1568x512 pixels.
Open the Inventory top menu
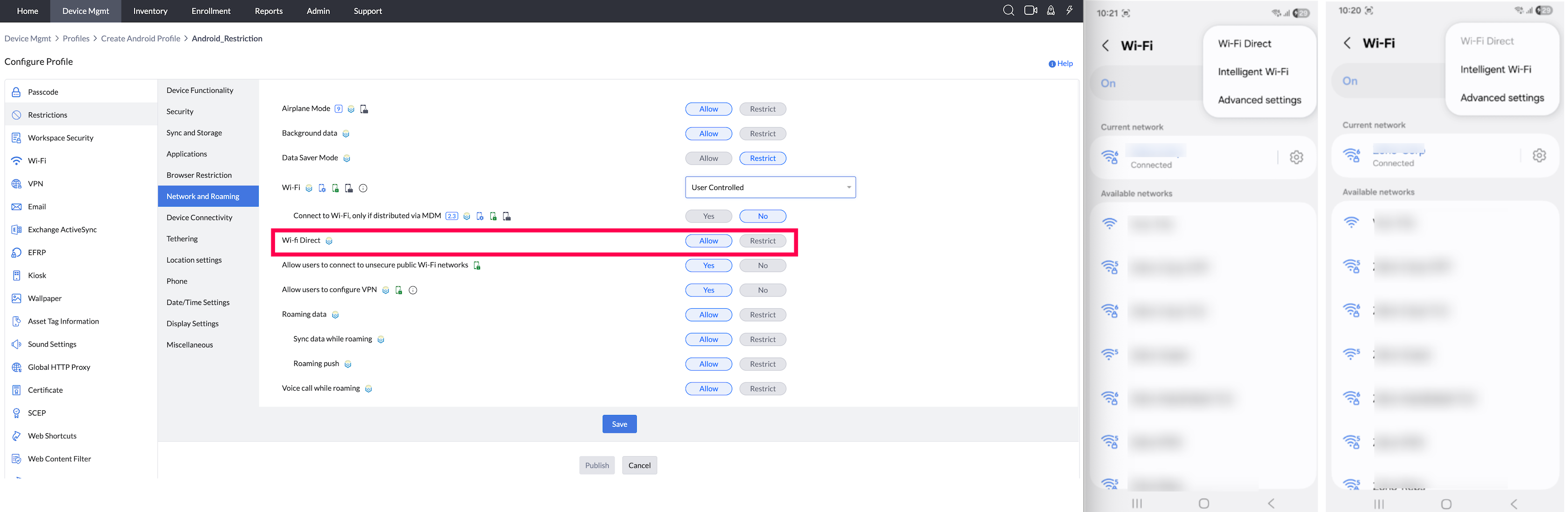tap(150, 11)
